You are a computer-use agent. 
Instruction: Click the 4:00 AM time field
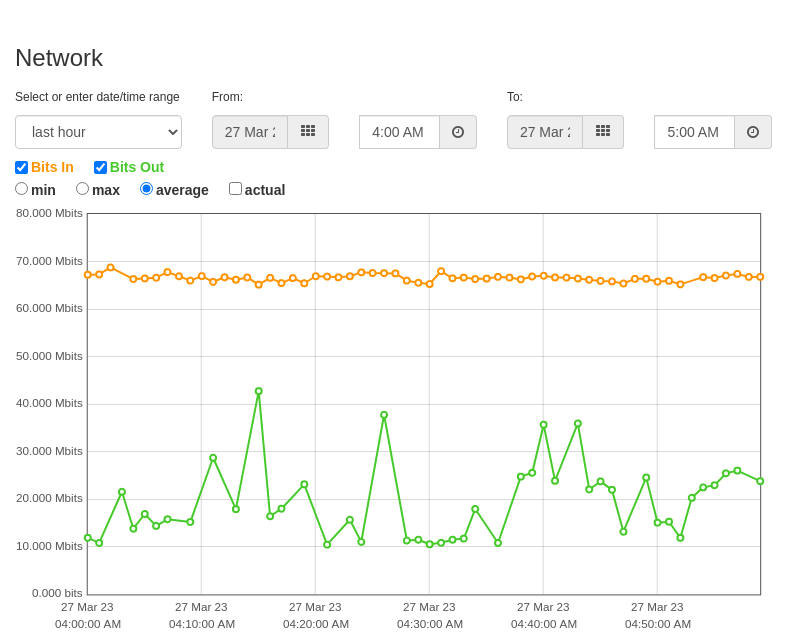[400, 132]
